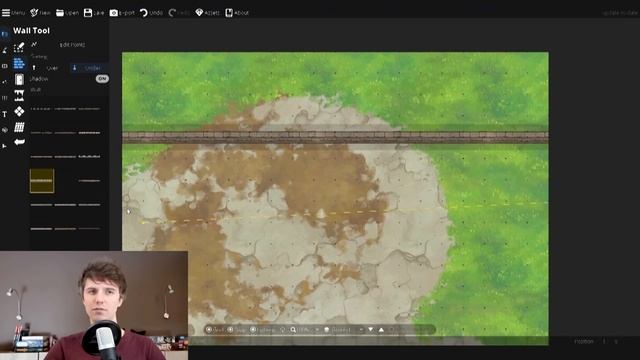Click Save in the top toolbar
This screenshot has height=360, width=640.
93,13
